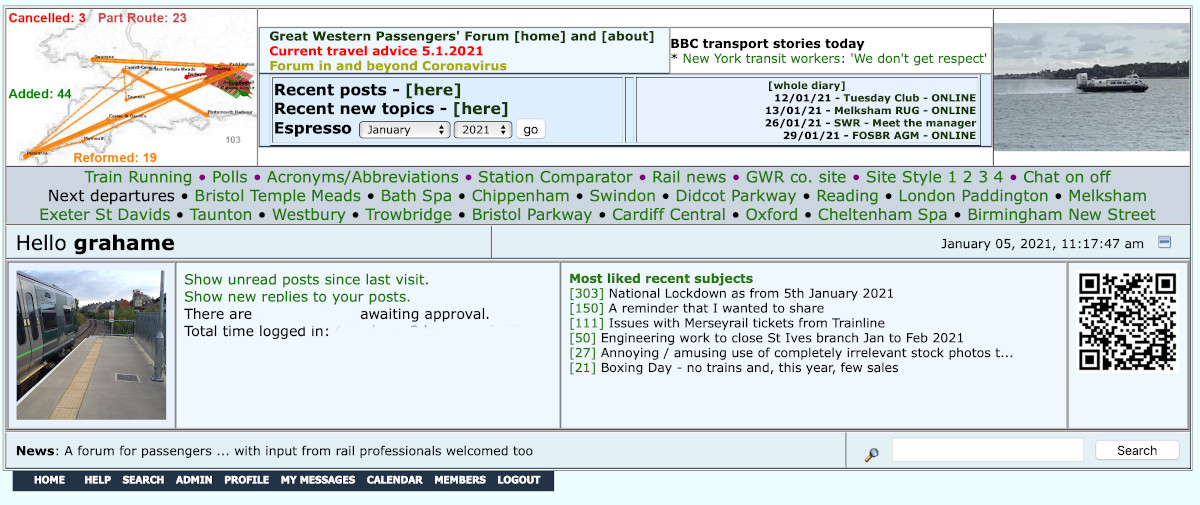Focus the search text field

(987, 451)
